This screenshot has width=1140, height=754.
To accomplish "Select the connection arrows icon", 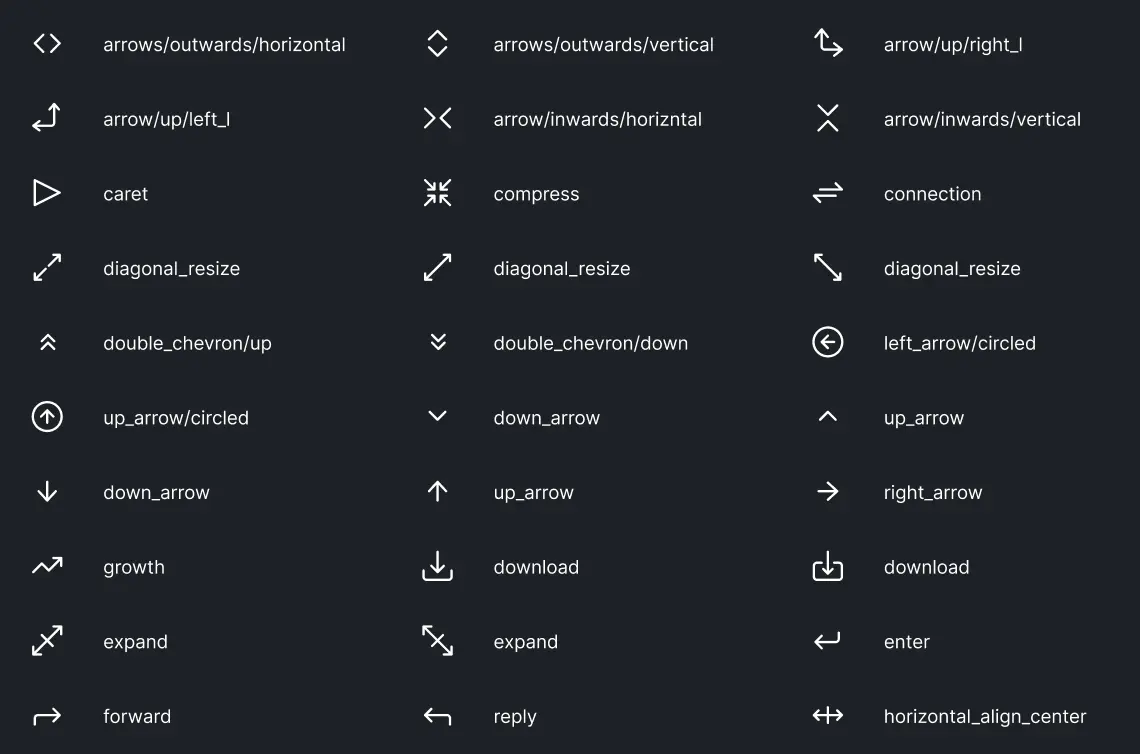I will click(828, 193).
